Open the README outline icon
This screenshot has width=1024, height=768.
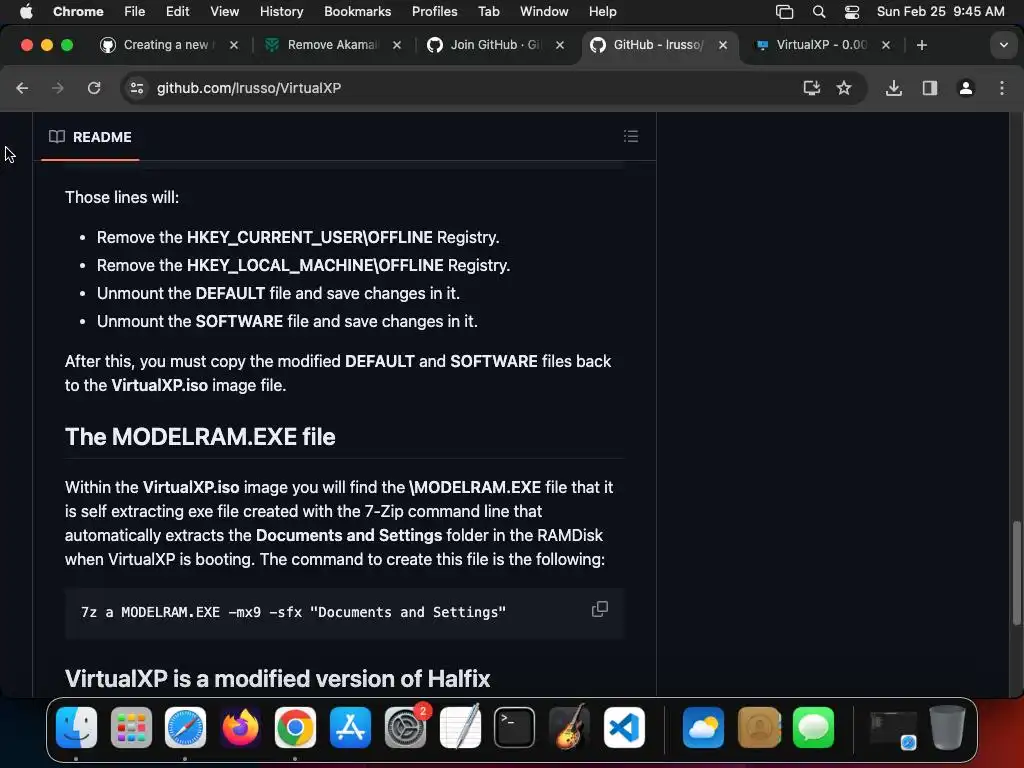(x=631, y=136)
